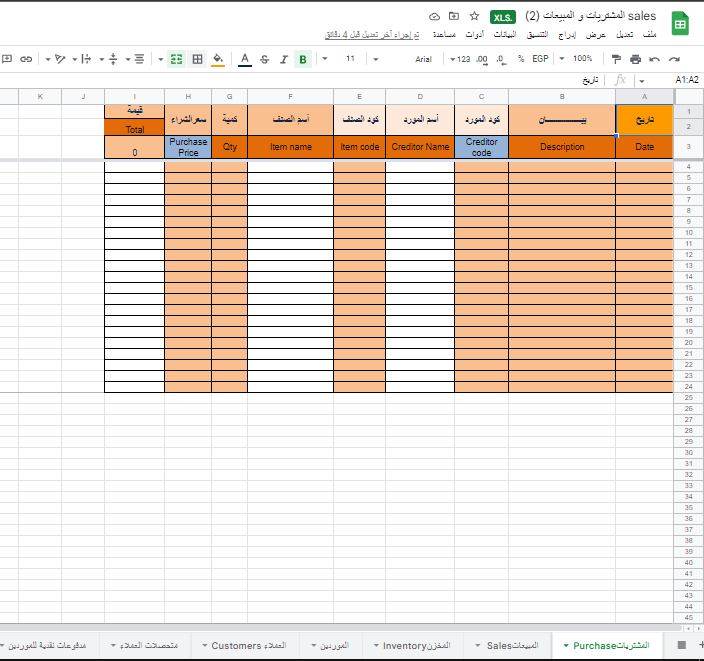Open the Arial font dropdown
The width and height of the screenshot is (704, 661).
point(424,59)
